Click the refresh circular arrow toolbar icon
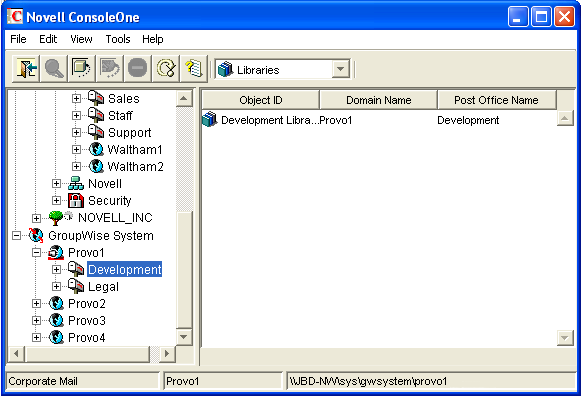The image size is (581, 396). coord(166,69)
